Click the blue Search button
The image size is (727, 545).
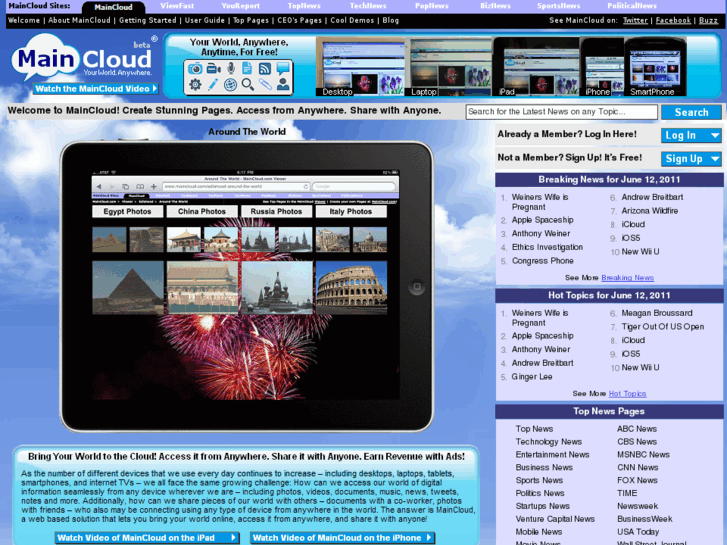pos(691,112)
